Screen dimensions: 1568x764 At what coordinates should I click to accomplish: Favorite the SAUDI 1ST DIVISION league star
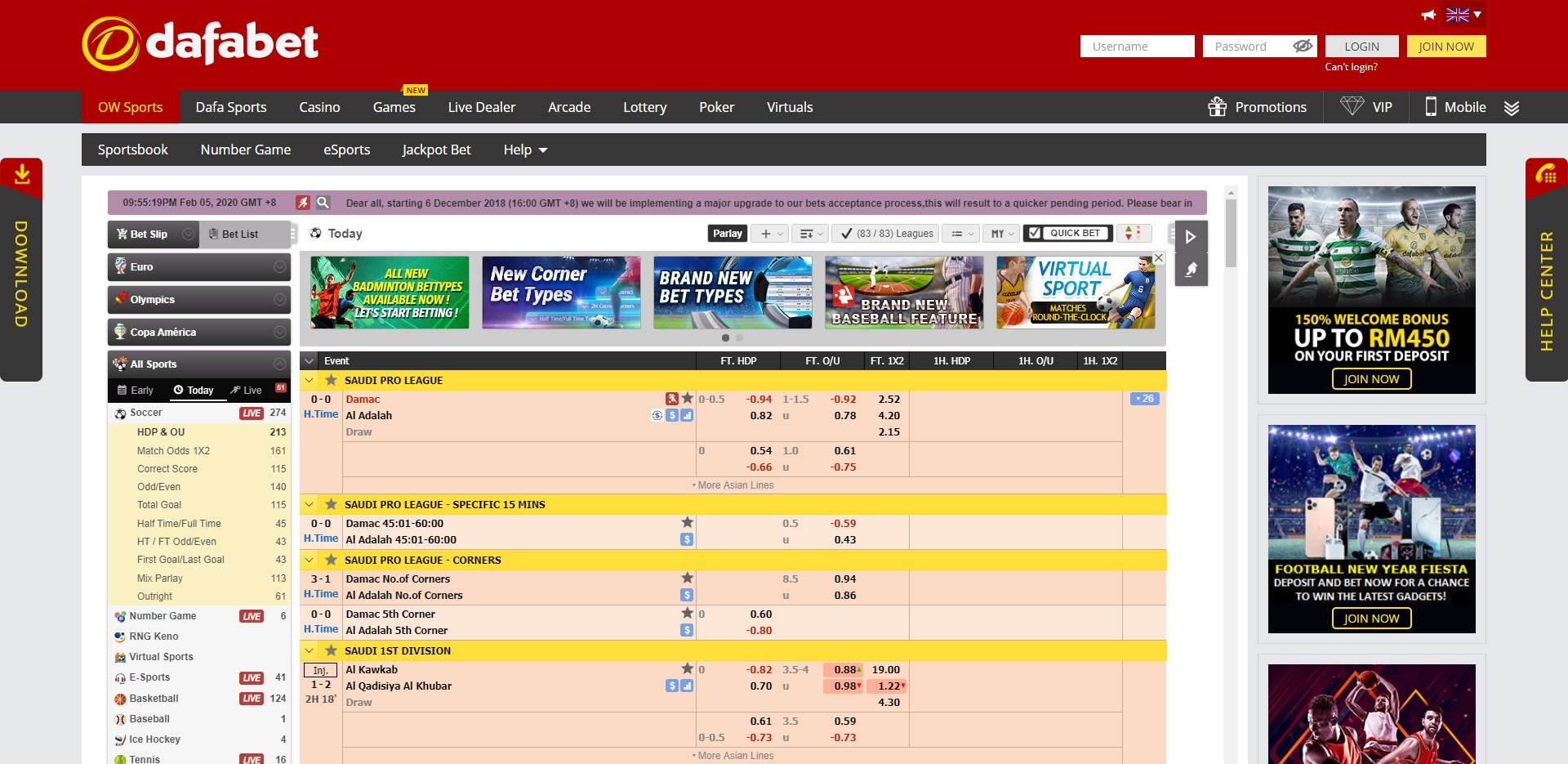(331, 650)
